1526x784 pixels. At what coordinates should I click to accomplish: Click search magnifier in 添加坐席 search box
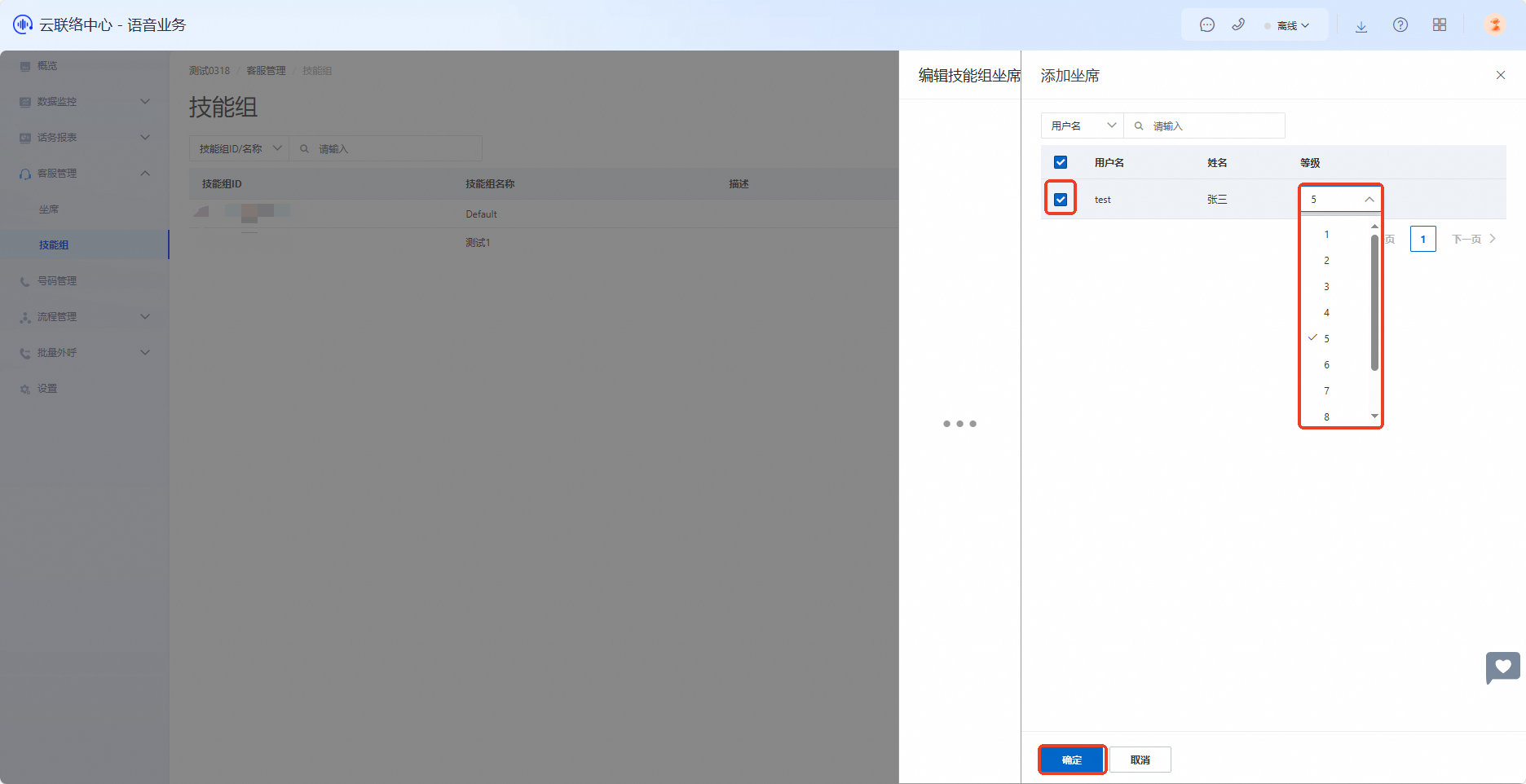tap(1139, 126)
